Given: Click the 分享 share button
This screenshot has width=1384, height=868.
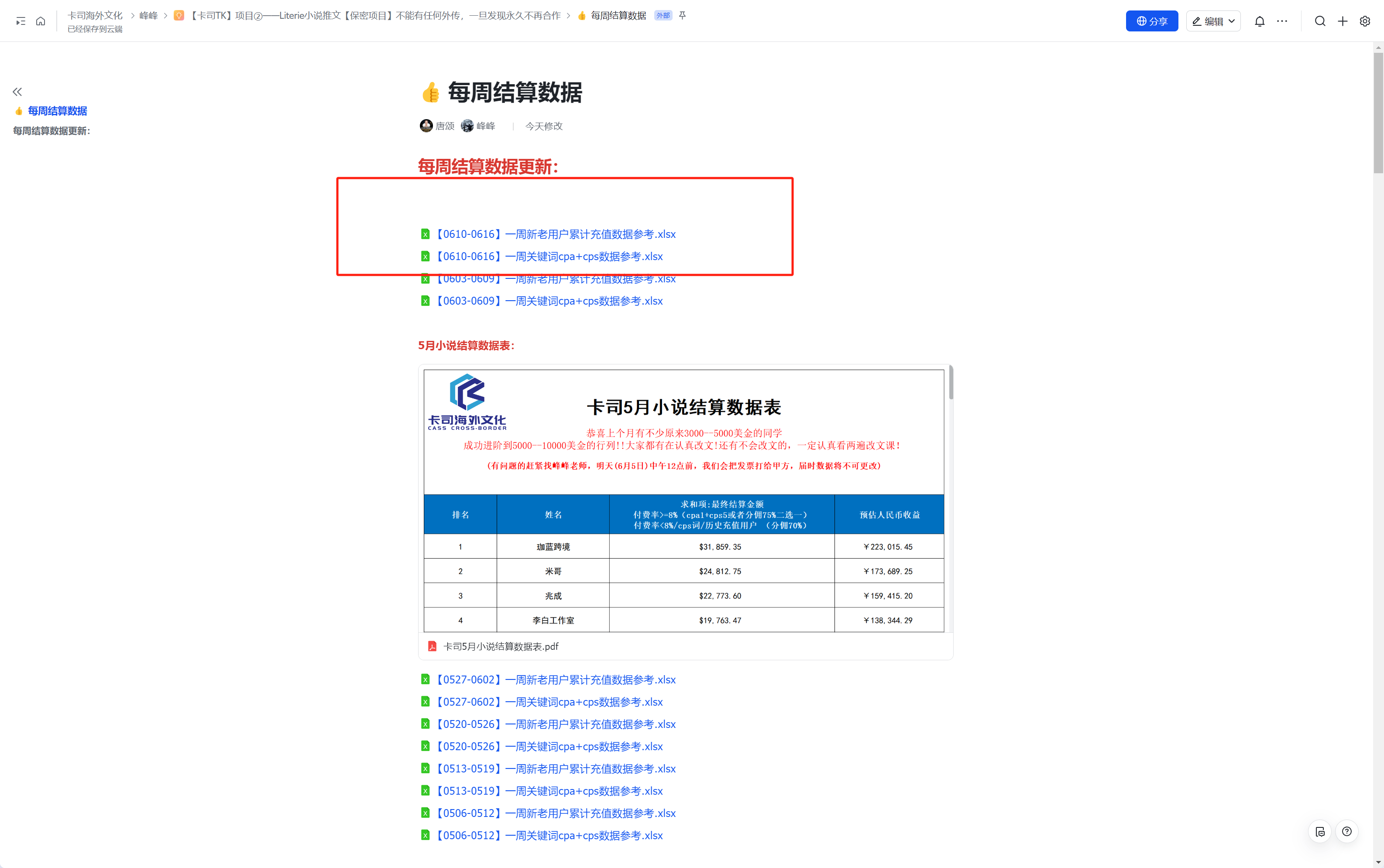Looking at the screenshot, I should [x=1151, y=21].
